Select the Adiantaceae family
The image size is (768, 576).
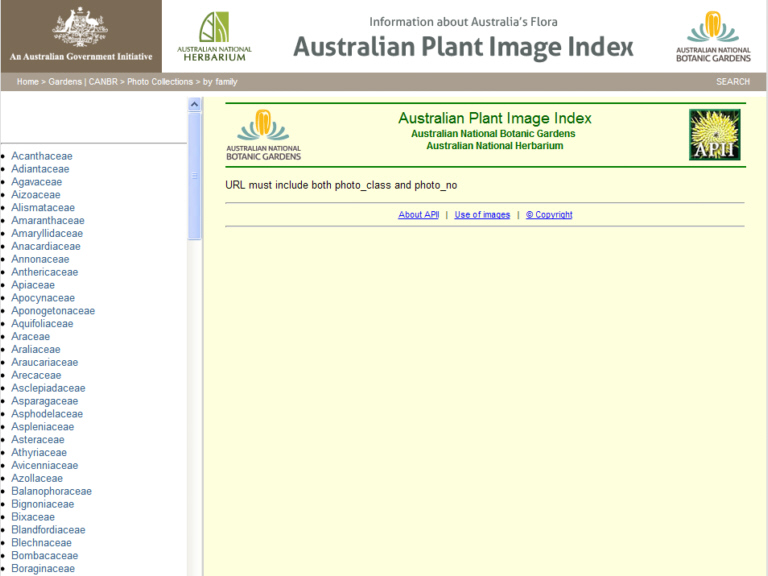pos(40,169)
